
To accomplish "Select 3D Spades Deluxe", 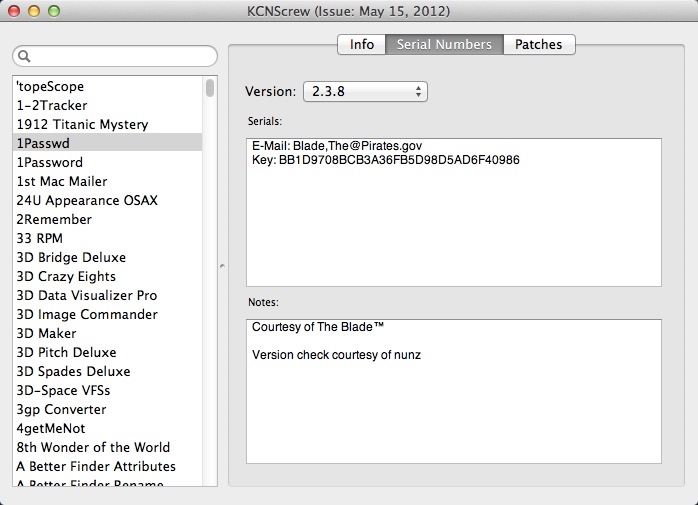I will pos(107,371).
